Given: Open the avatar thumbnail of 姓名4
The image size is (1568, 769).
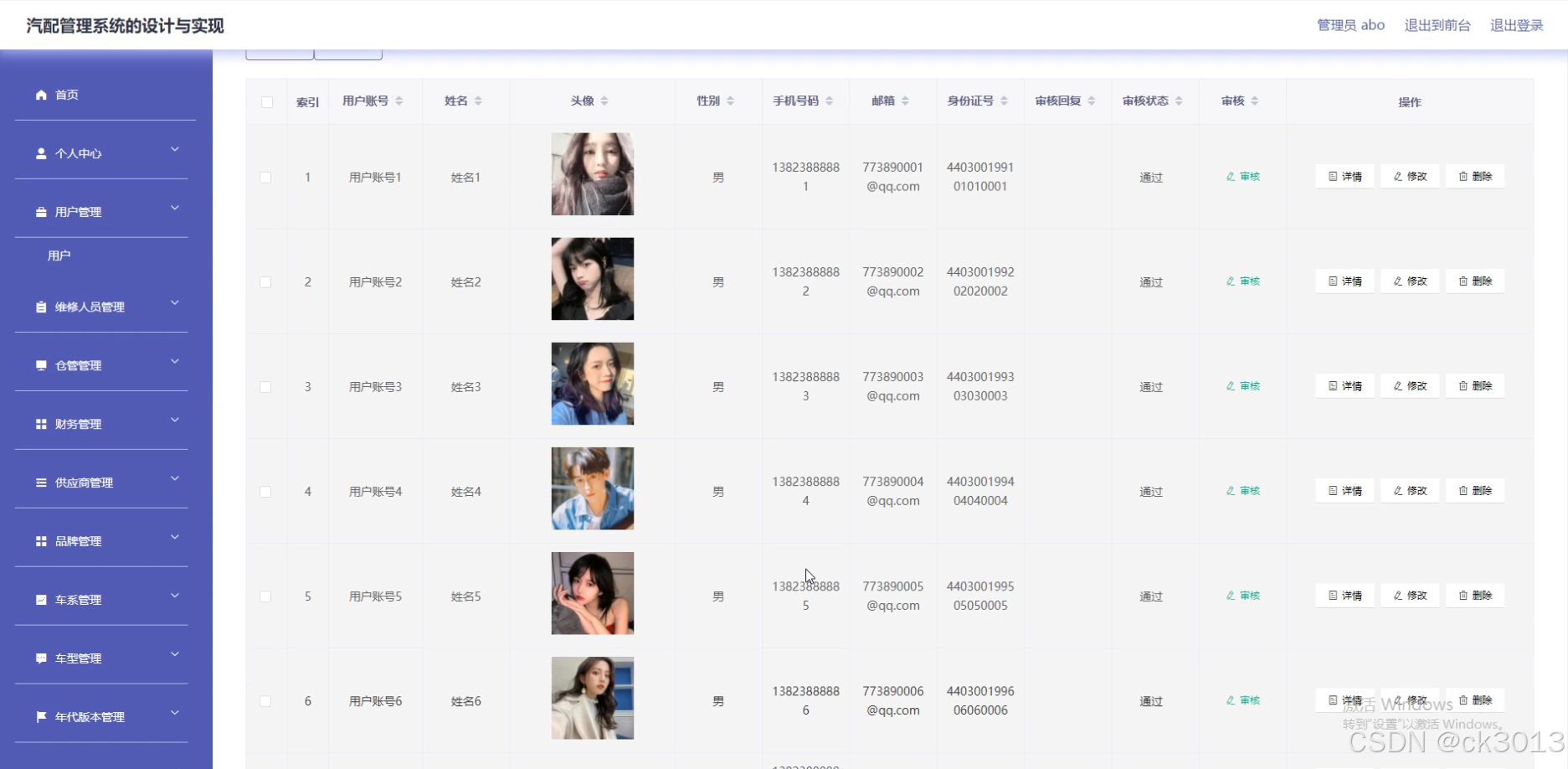Looking at the screenshot, I should pyautogui.click(x=592, y=488).
